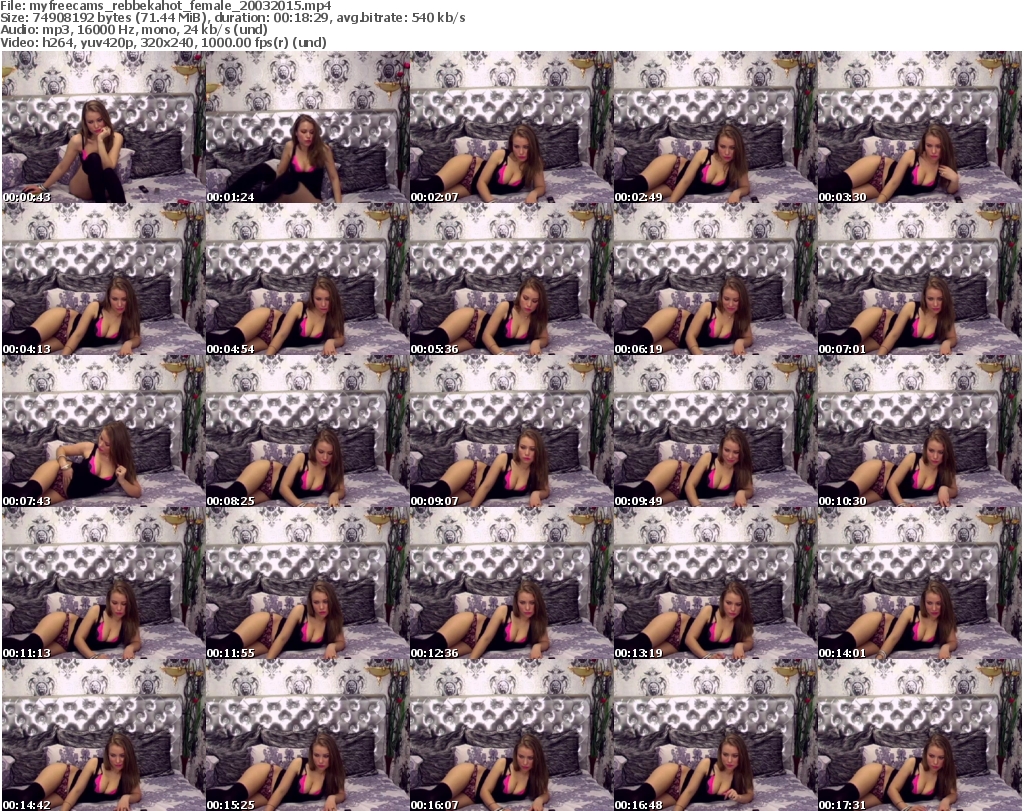This screenshot has width=1024, height=811.
Task: Choose the frame at 00:13:19
Action: tap(714, 582)
